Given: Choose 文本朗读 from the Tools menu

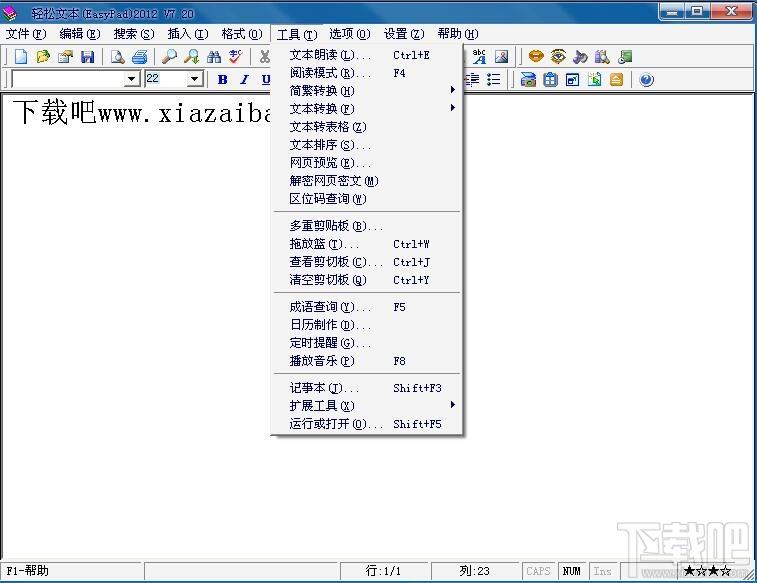Looking at the screenshot, I should point(367,55).
